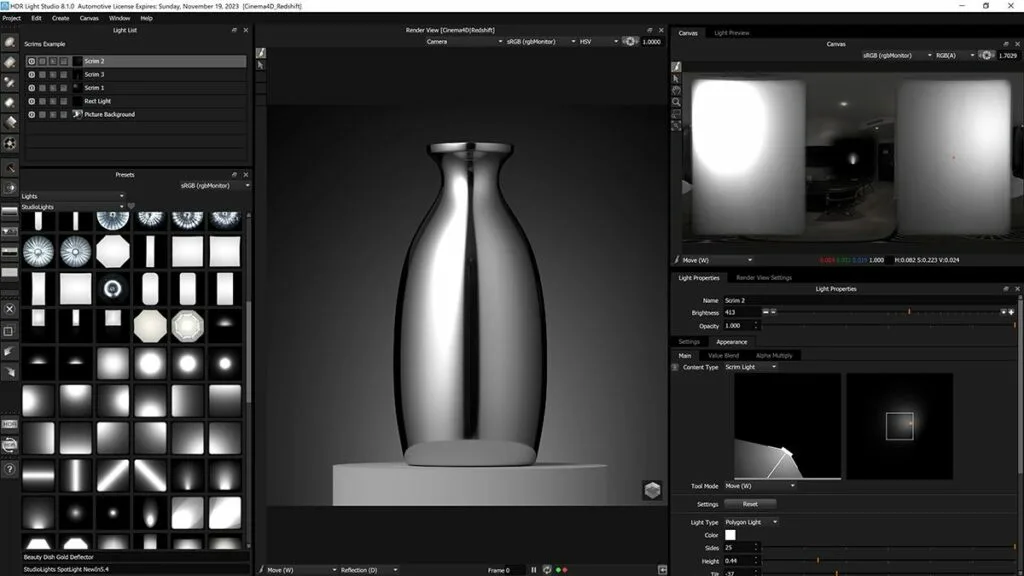Click the Canvas exposure aperture icon

pyautogui.click(x=986, y=56)
